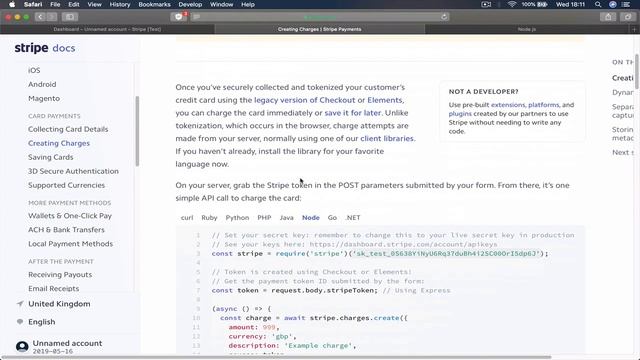This screenshot has height=360, width=640.
Task: Select the .NET code language tab
Action: 353,218
